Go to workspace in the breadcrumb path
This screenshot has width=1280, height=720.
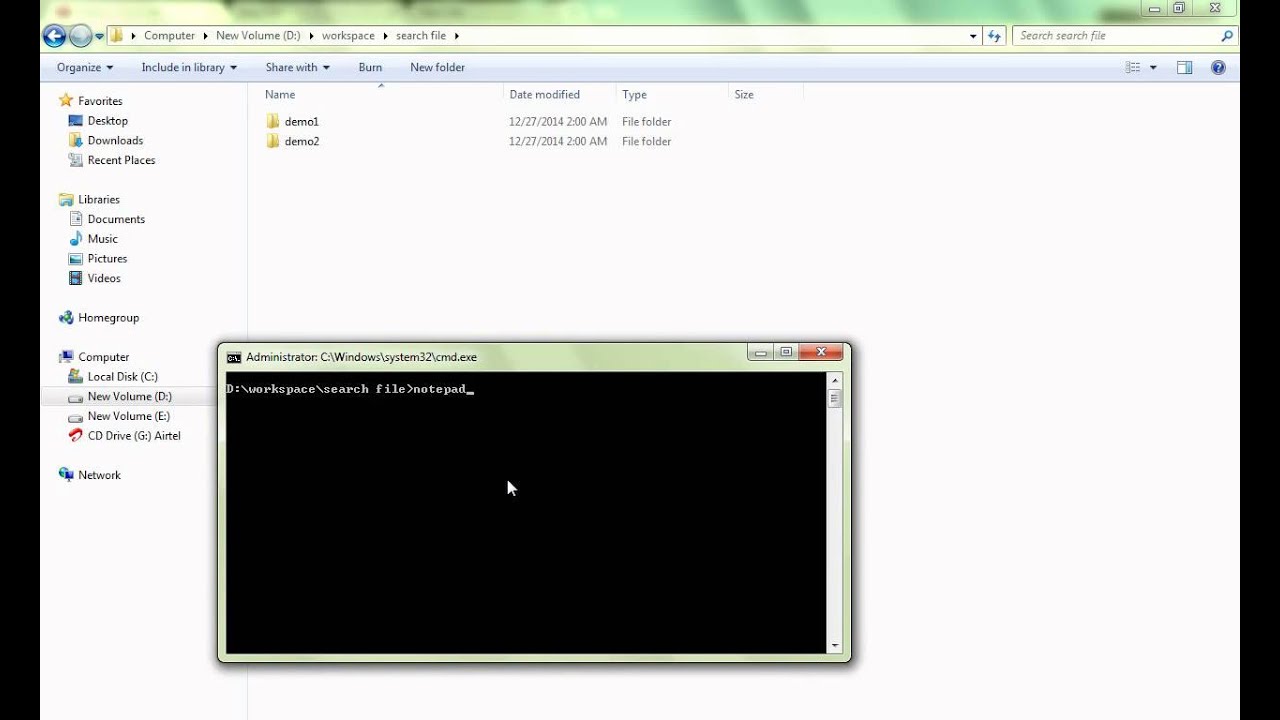click(x=348, y=36)
